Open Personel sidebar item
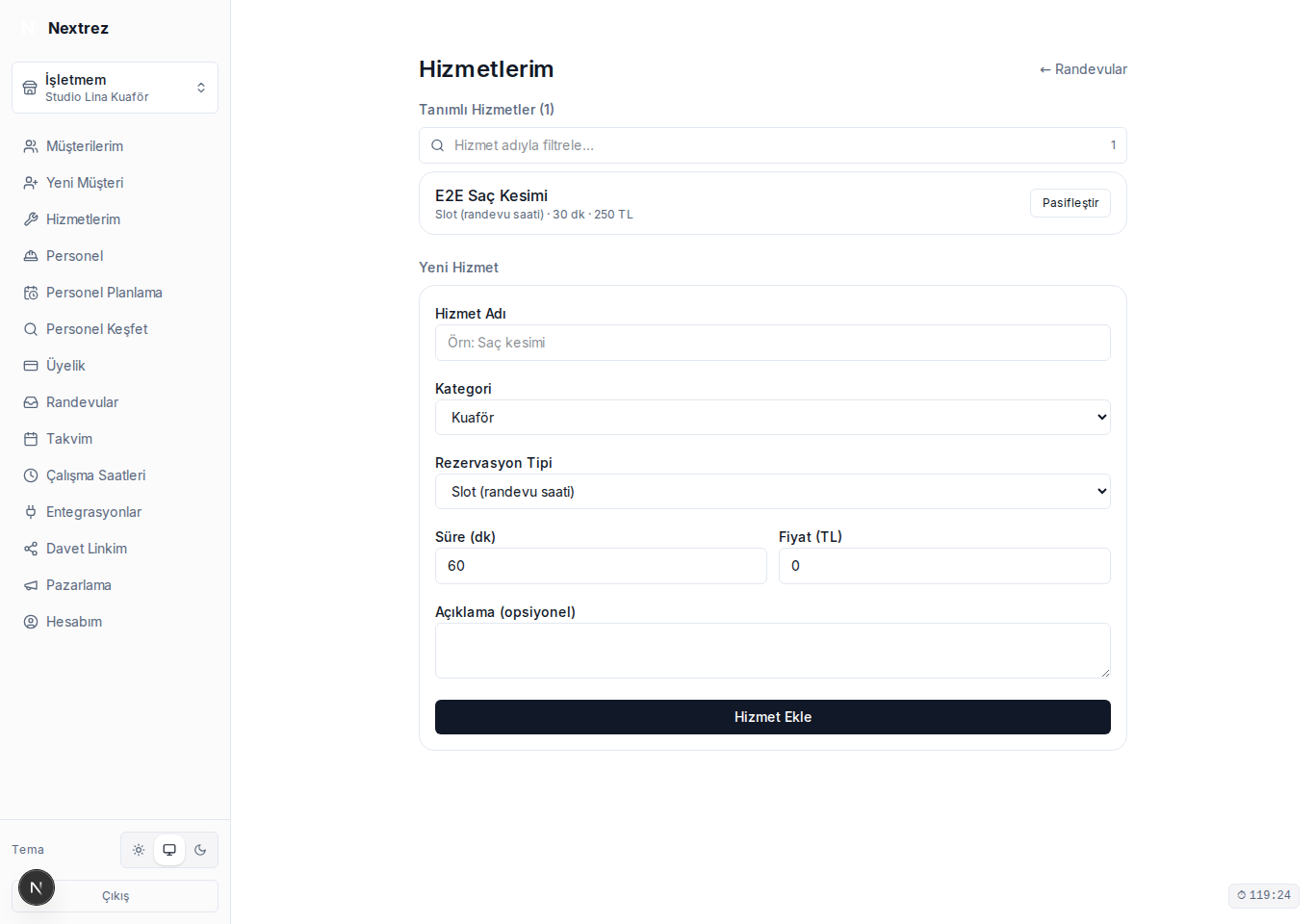 click(x=116, y=256)
